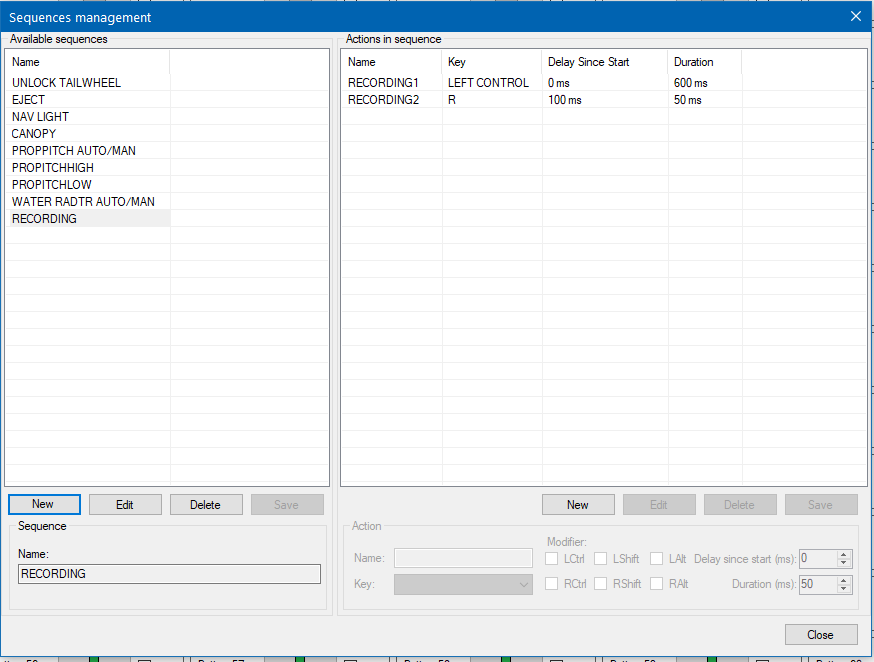Delete the selected sequence
This screenshot has height=662, width=874.
205,505
